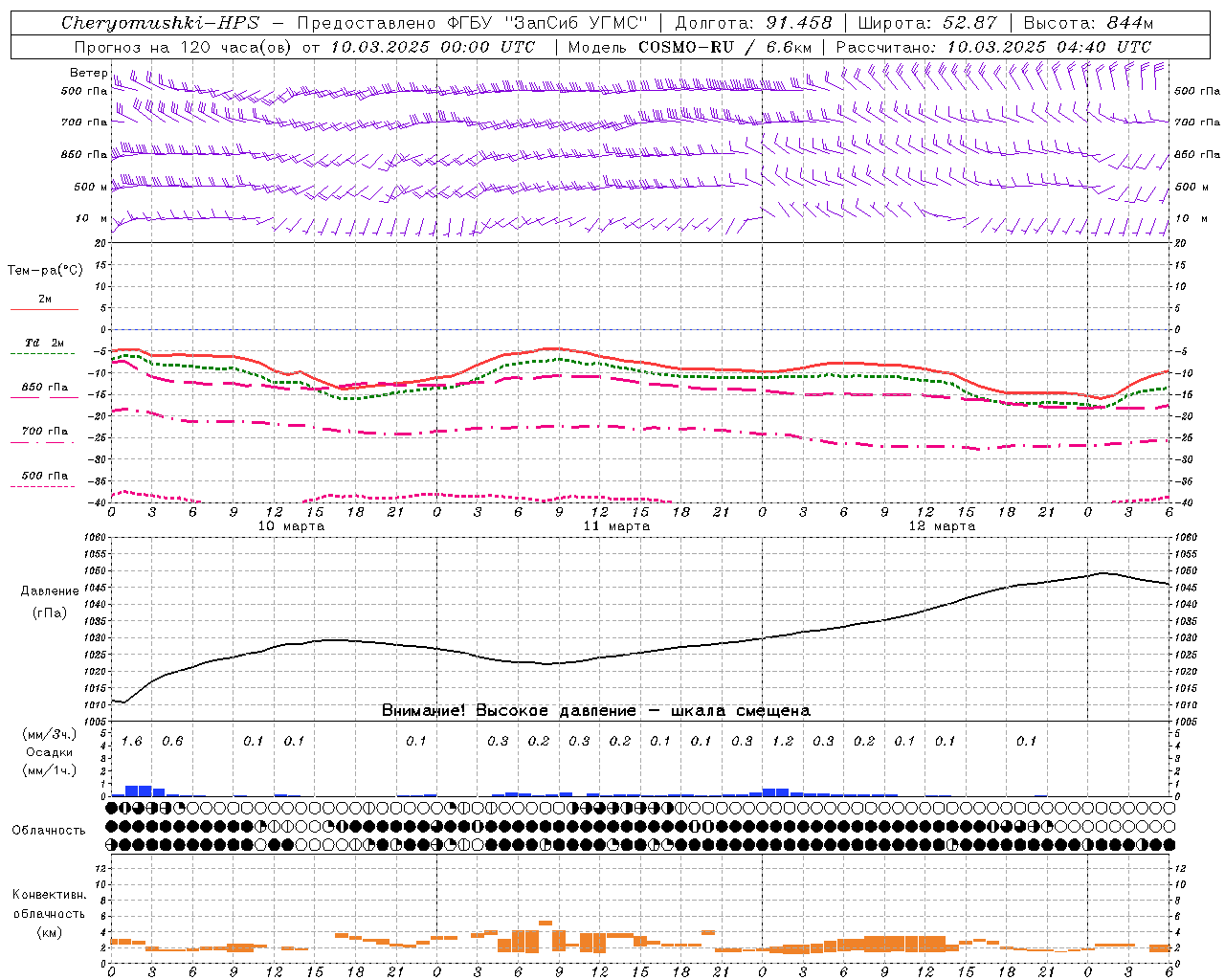Click the Осадки precipitation label
1225x980 pixels.
(x=50, y=752)
